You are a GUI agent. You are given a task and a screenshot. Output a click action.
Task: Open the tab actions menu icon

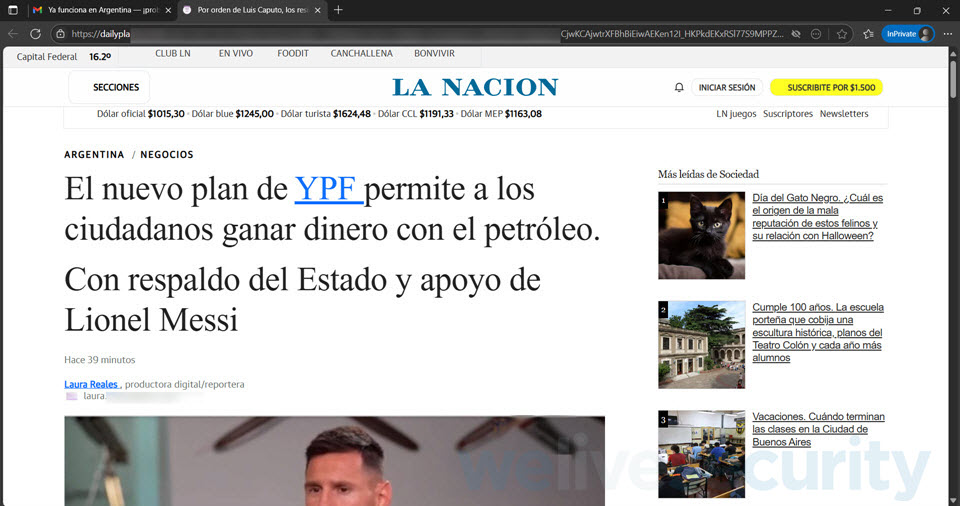tap(13, 10)
